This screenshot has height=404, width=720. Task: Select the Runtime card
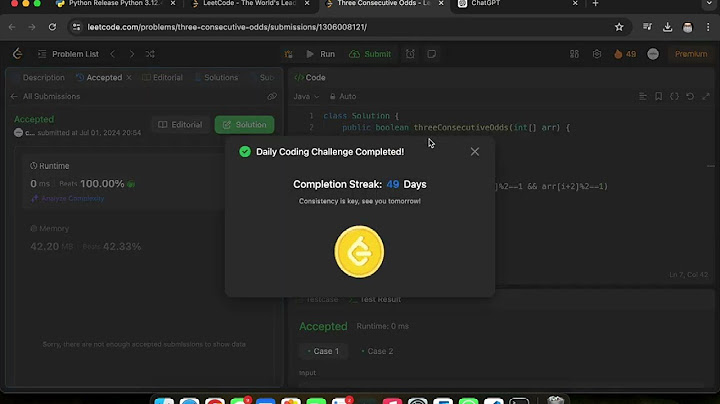click(x=125, y=183)
